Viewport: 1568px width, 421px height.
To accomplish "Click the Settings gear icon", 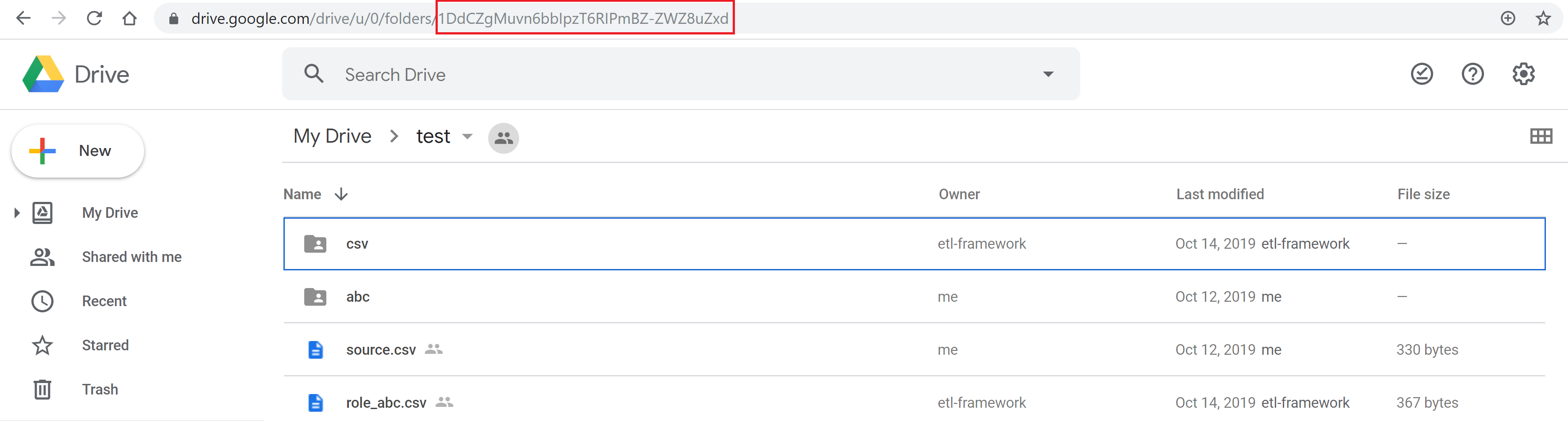I will point(1523,74).
